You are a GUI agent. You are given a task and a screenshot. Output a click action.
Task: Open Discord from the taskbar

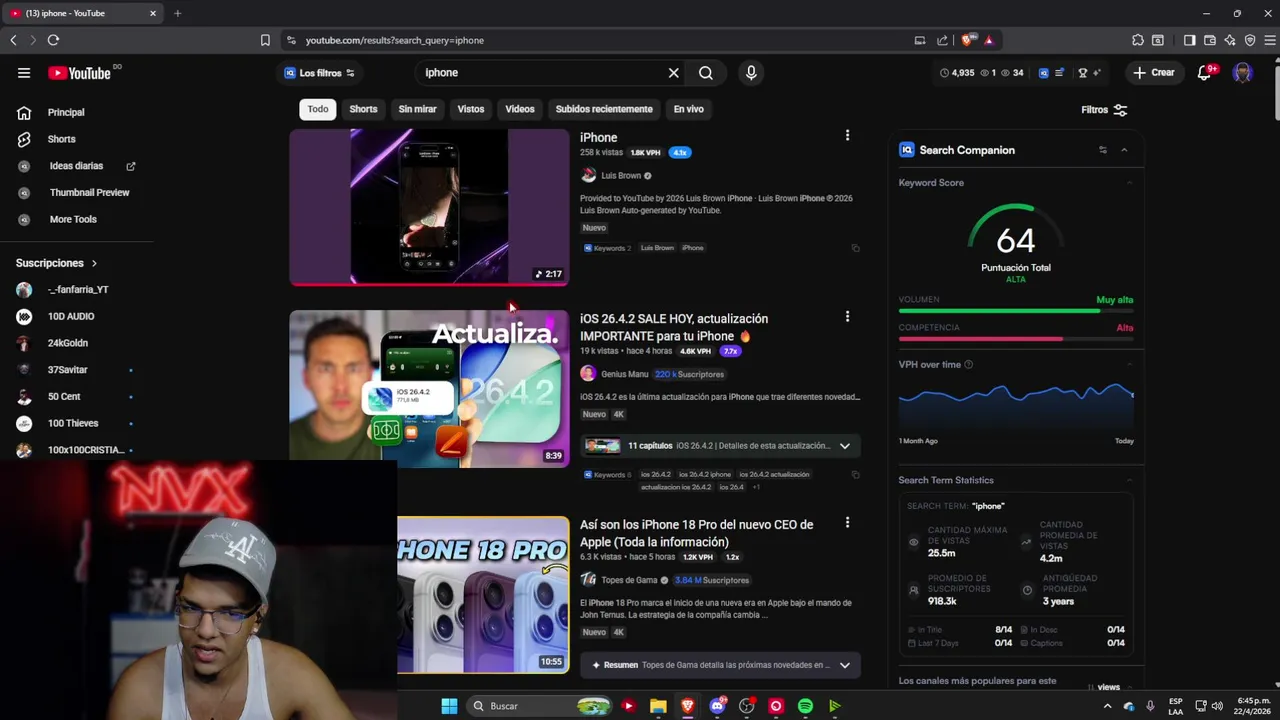click(x=717, y=706)
